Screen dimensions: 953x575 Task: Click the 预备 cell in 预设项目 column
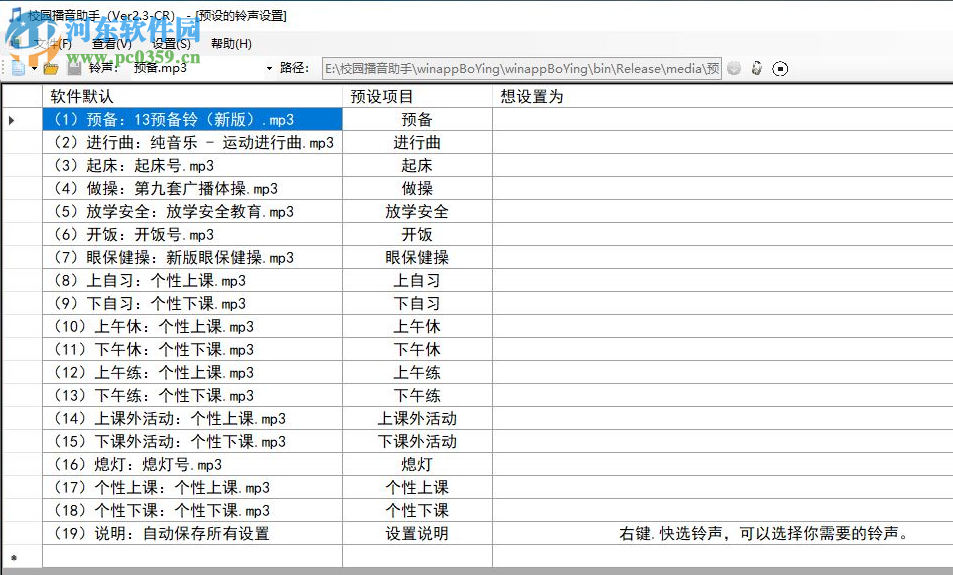418,119
